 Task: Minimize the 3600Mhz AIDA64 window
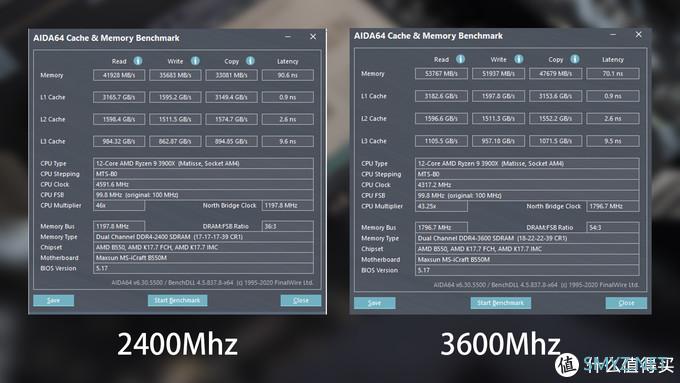[613, 35]
